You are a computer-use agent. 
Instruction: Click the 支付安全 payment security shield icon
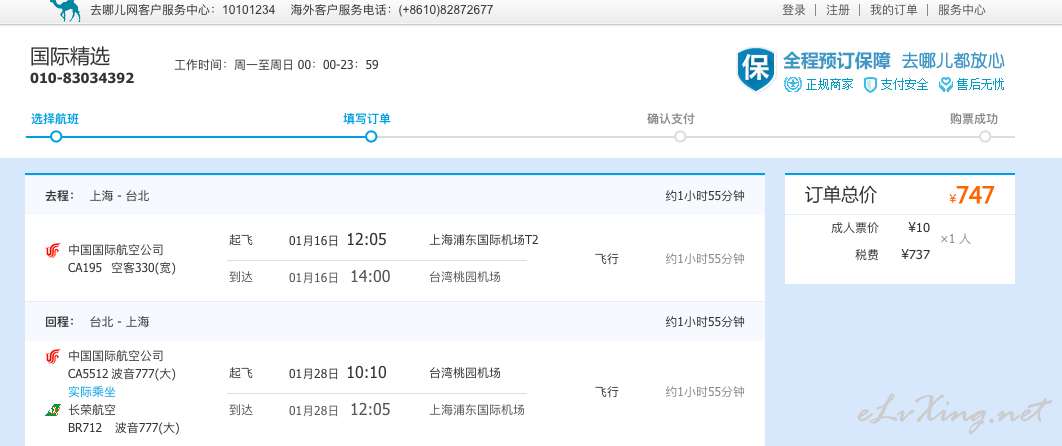[x=870, y=85]
